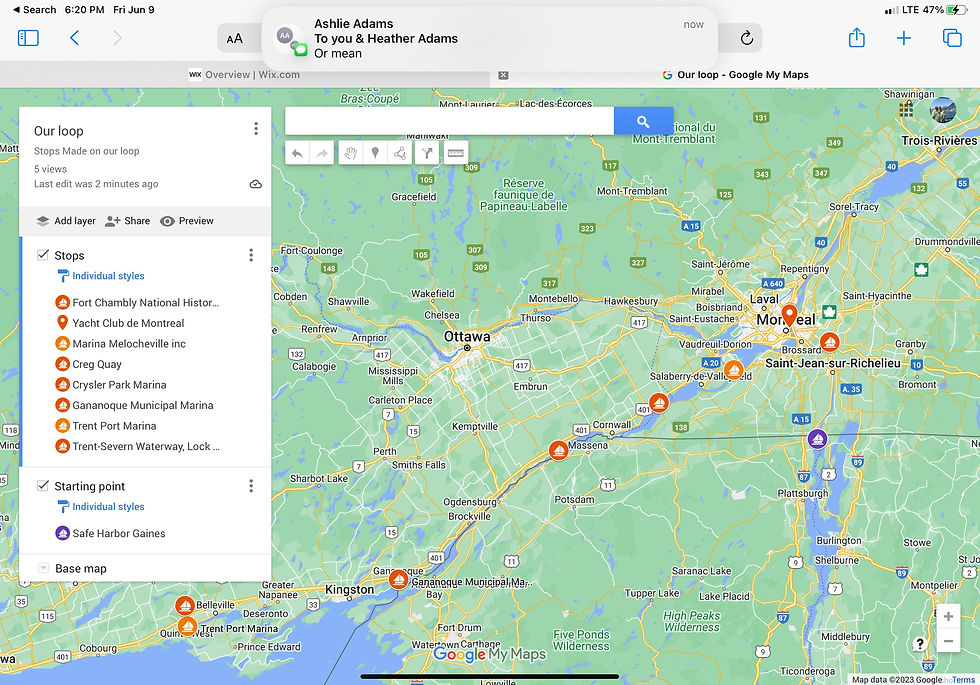The width and height of the screenshot is (980, 685).
Task: Click the red pin marker at Montreal
Action: tap(789, 316)
